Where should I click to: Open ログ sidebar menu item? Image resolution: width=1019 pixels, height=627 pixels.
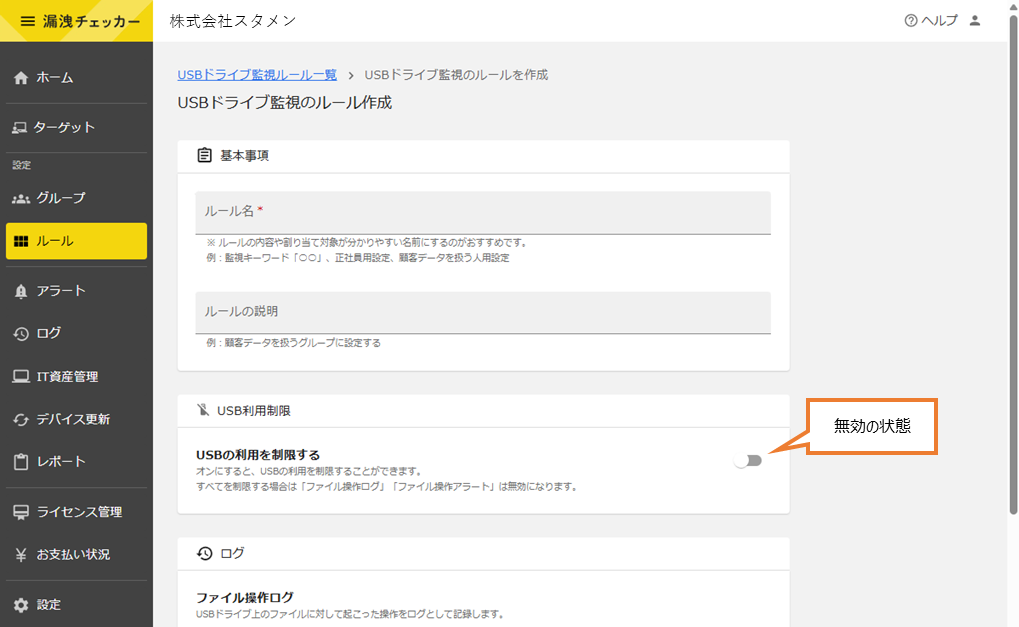click(x=76, y=333)
